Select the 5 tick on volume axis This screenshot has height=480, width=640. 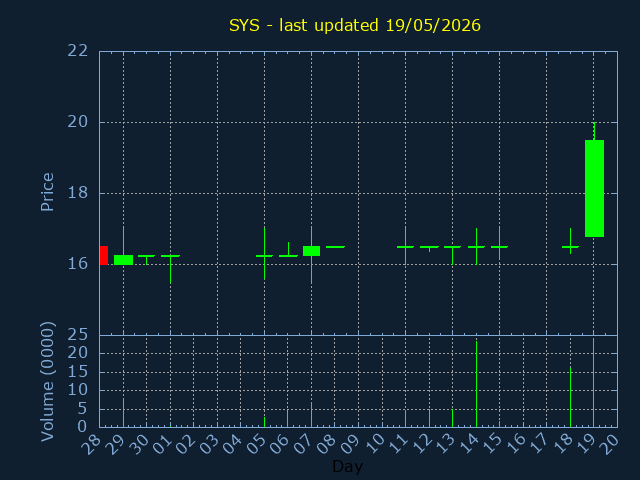83,409
